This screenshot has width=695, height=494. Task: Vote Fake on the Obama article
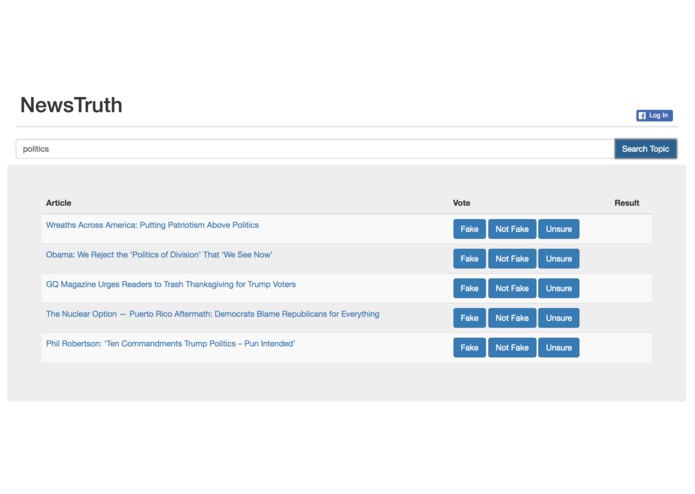click(469, 259)
